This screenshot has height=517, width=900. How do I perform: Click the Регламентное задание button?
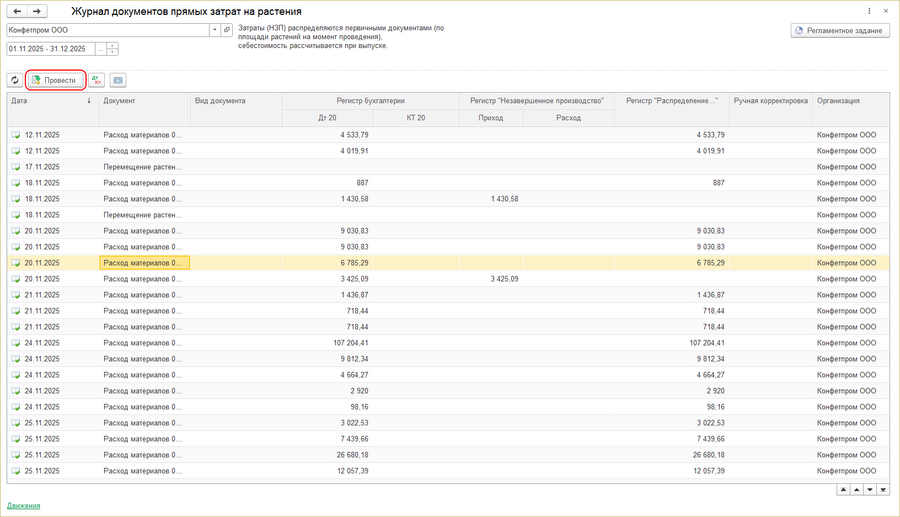pyautogui.click(x=839, y=30)
